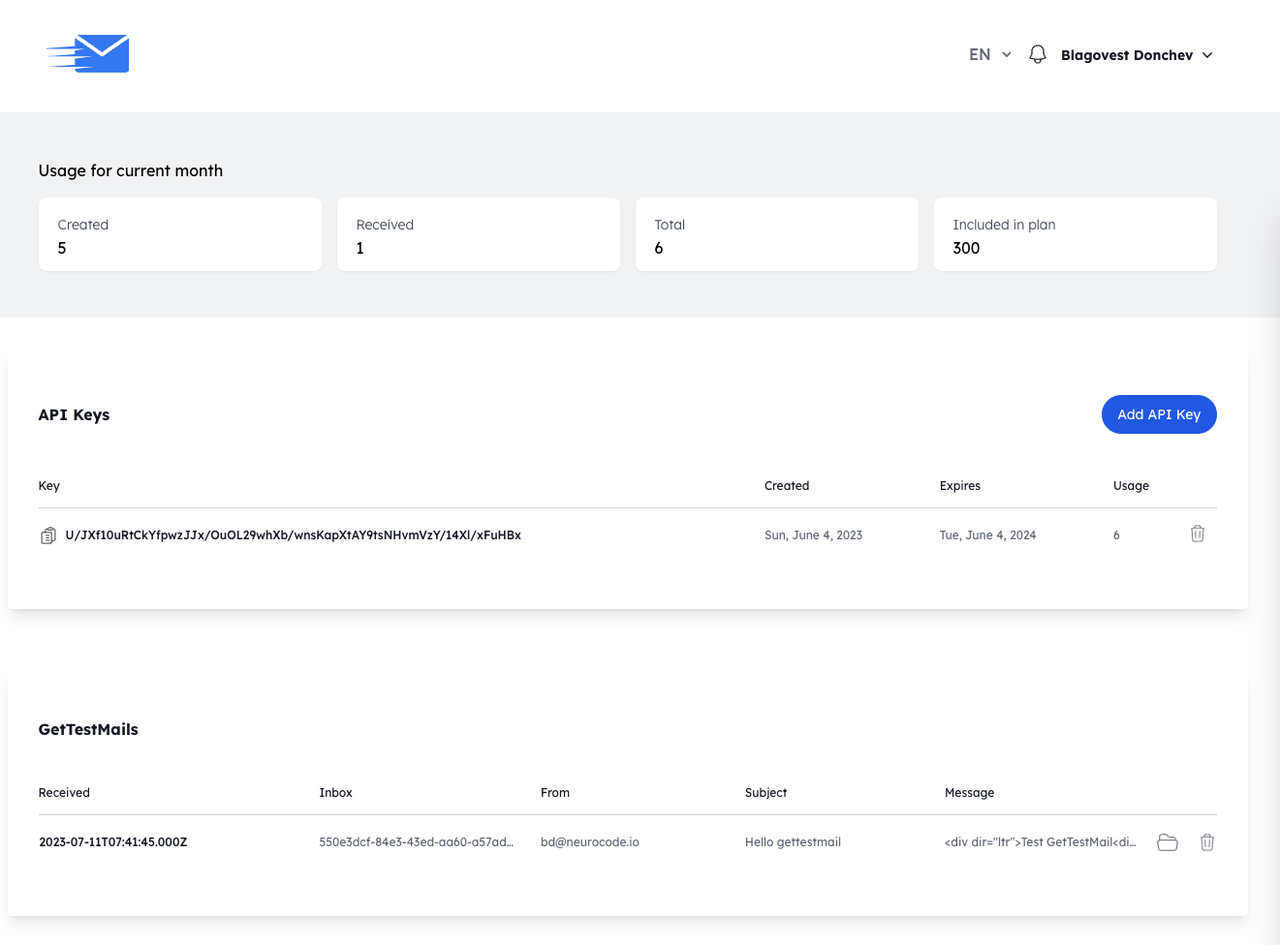Click the truncated inbox ID
This screenshot has height=945, width=1280.
pos(416,842)
